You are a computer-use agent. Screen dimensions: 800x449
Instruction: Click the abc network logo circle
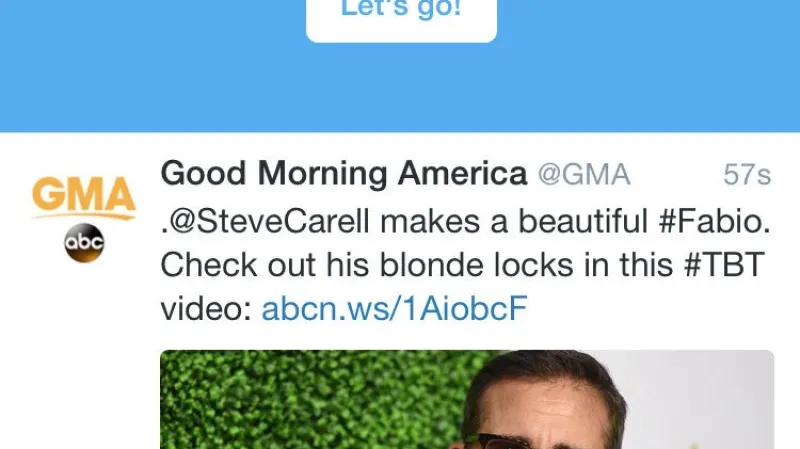point(84,243)
